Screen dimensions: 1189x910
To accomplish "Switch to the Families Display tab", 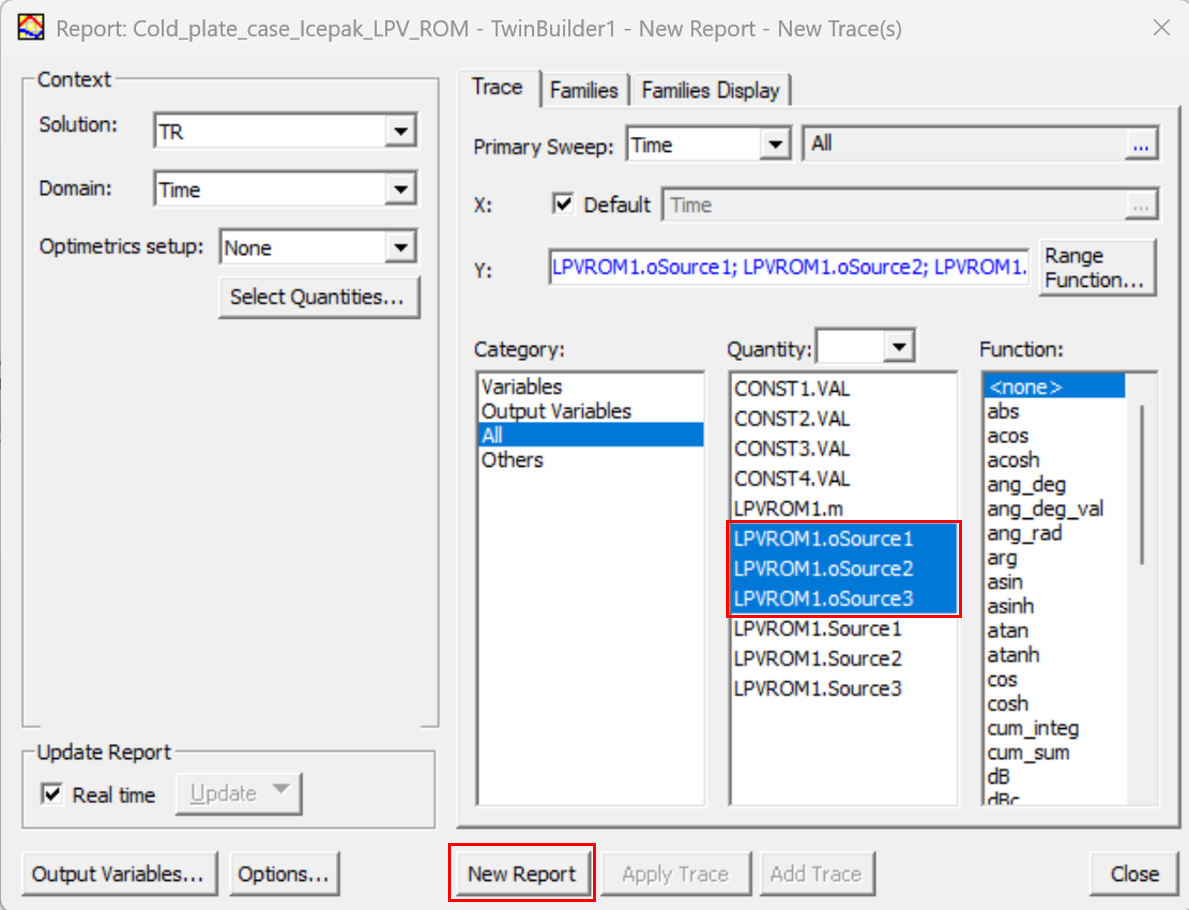I will click(x=711, y=90).
